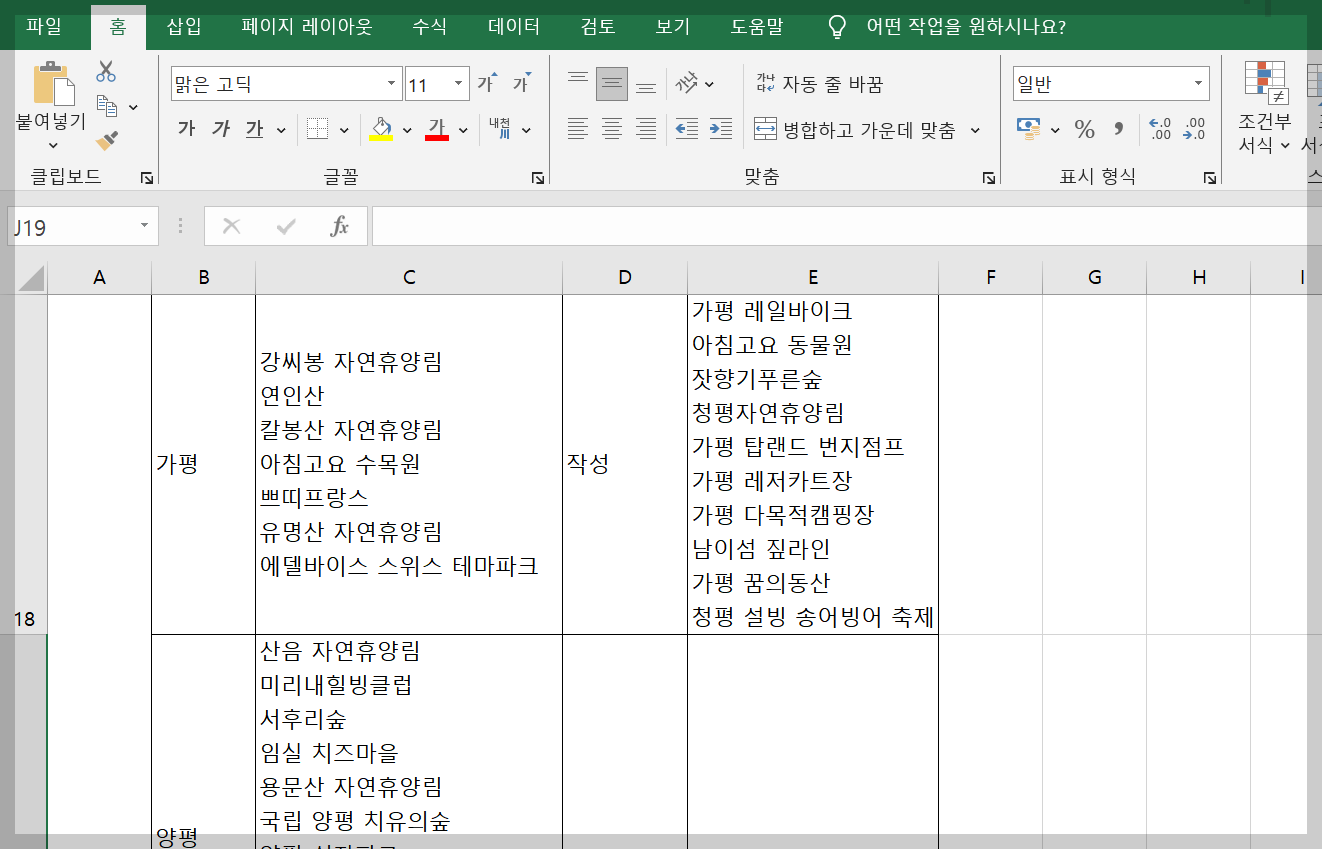Viewport: 1322px width, 849px height.
Task: Click the 자동 줄 바꿈 wrap text icon
Action: click(x=765, y=83)
